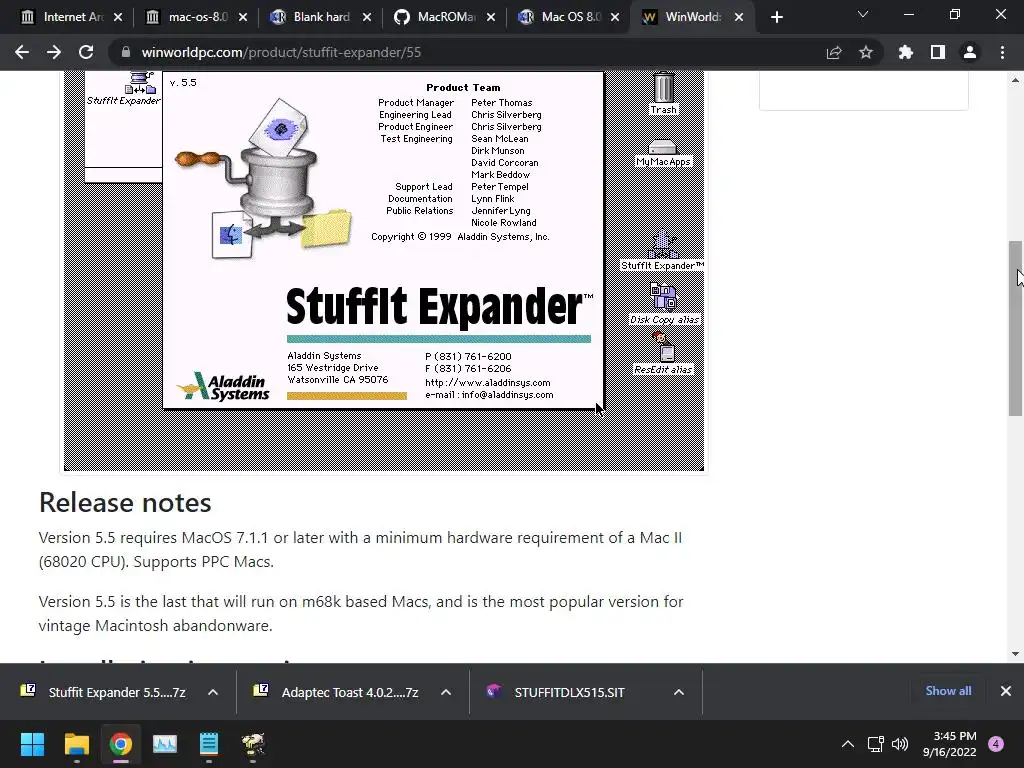This screenshot has width=1024, height=768.
Task: Toggle the Chrome side panel
Action: click(938, 52)
